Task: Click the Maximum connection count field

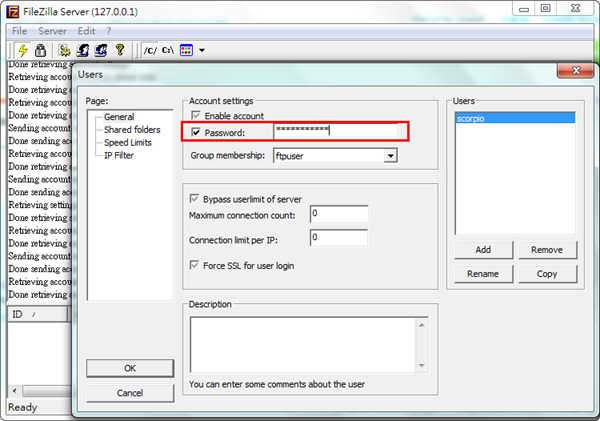Action: tap(338, 214)
